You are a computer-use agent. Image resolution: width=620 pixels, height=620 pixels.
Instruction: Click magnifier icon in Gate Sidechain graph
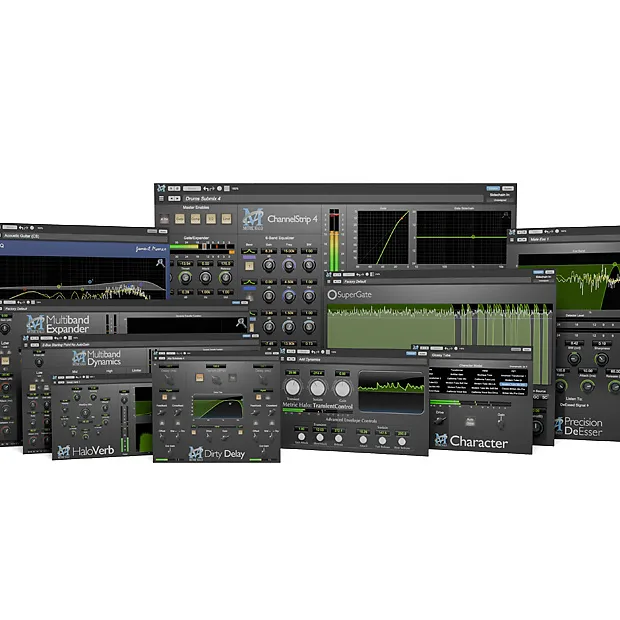click(505, 215)
